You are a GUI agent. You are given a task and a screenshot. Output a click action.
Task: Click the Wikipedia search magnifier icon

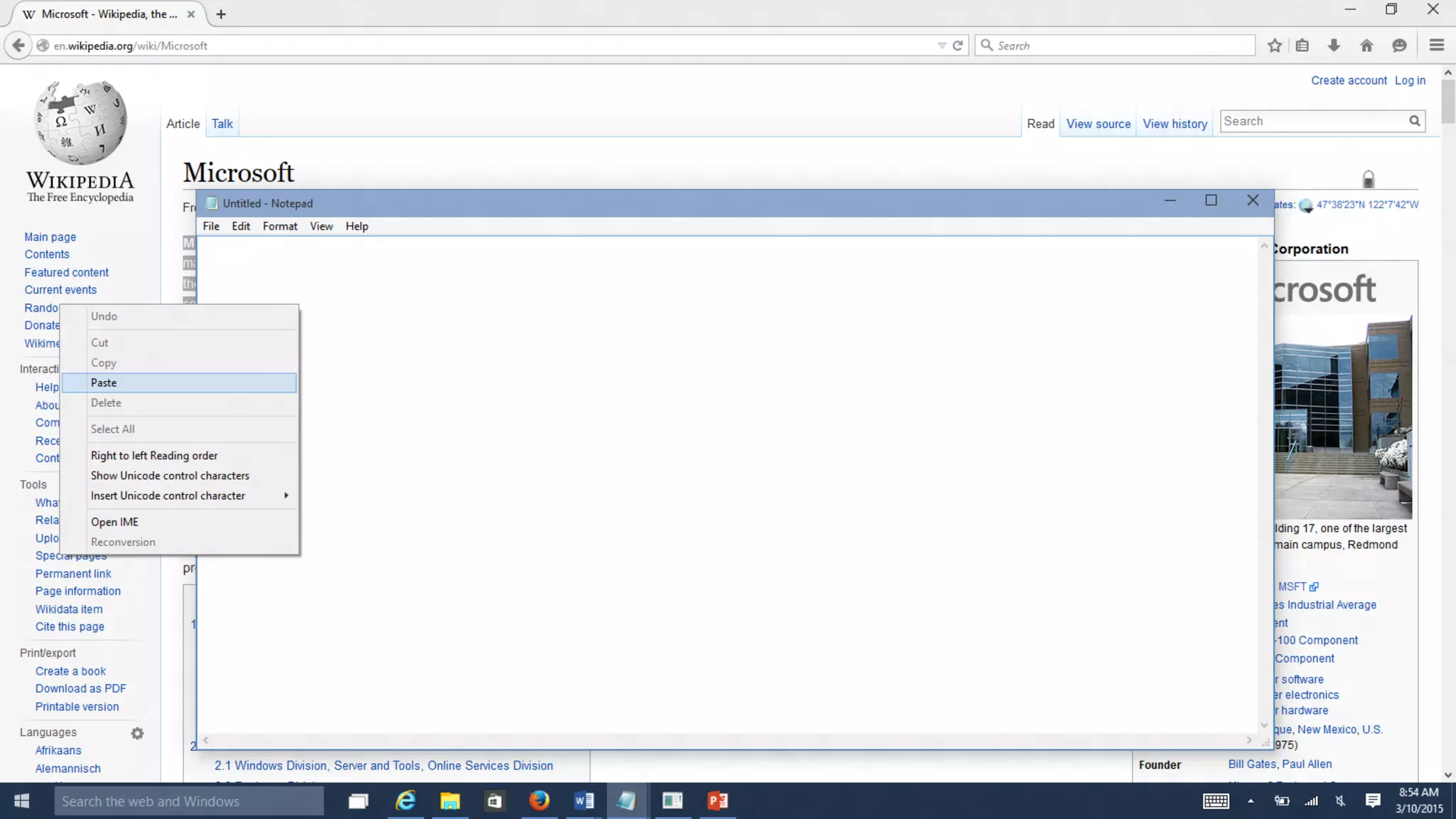[1415, 122]
